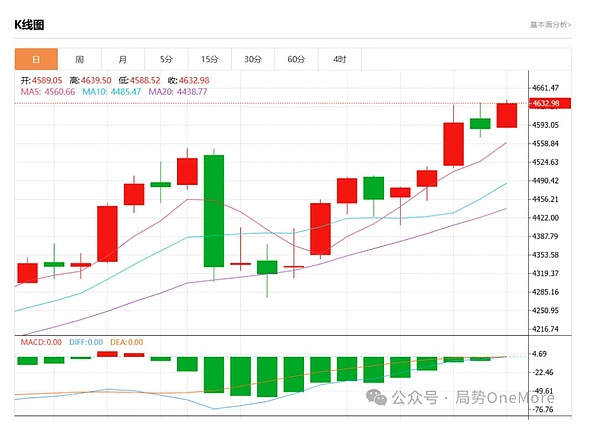Select the 15分 interval tab
The width and height of the screenshot is (600, 435).
click(x=209, y=59)
